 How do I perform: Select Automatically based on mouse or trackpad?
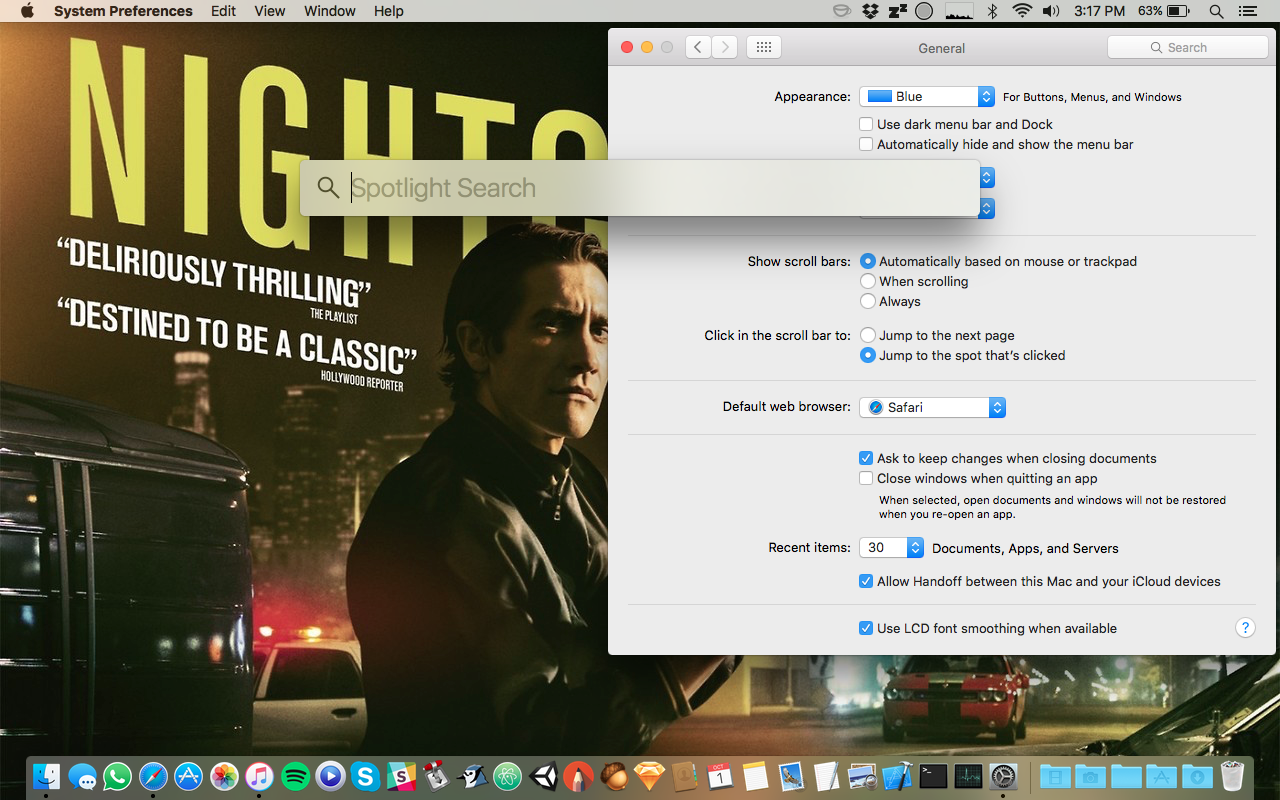tap(868, 261)
